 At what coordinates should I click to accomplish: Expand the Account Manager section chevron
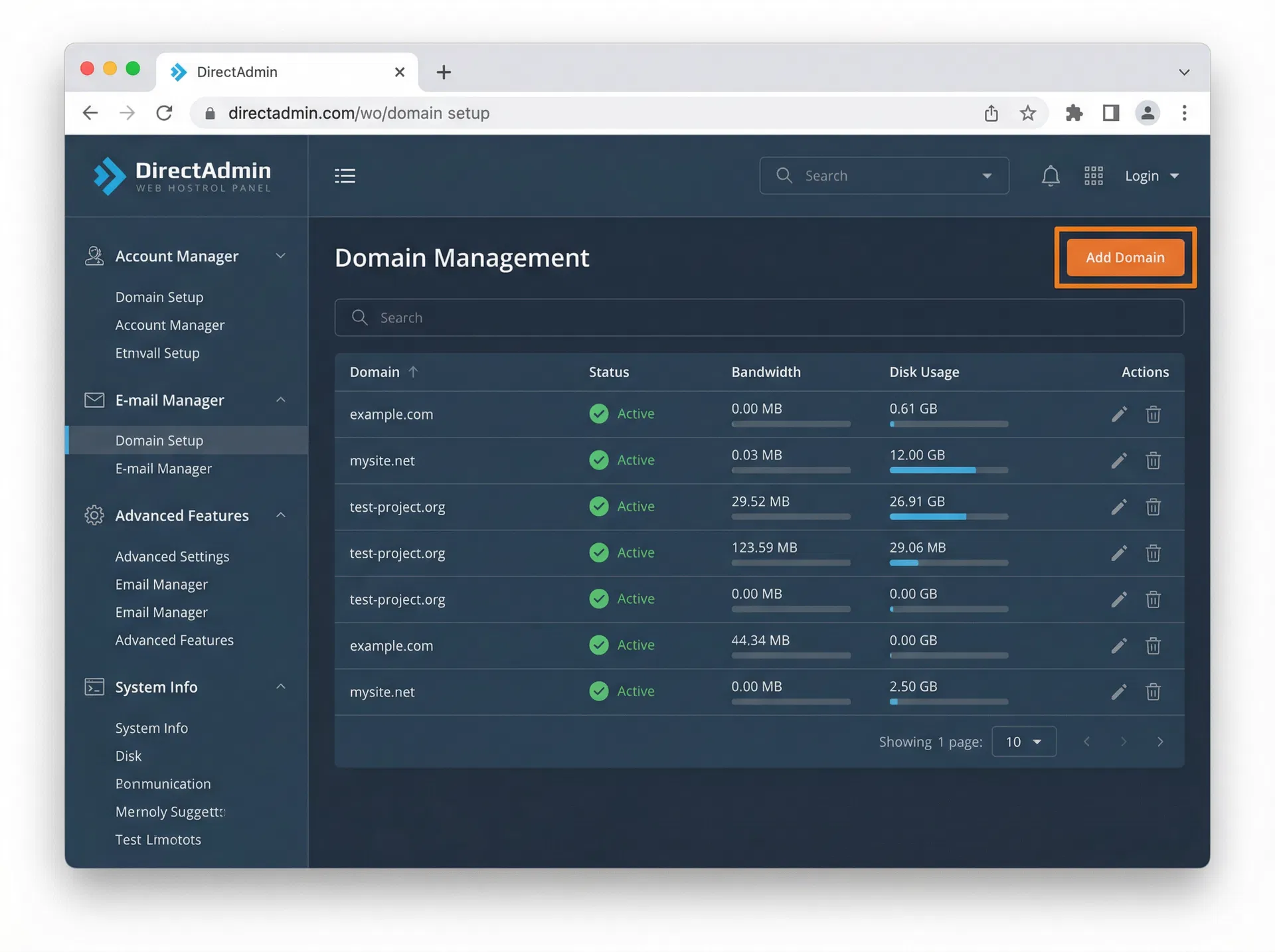(x=281, y=256)
